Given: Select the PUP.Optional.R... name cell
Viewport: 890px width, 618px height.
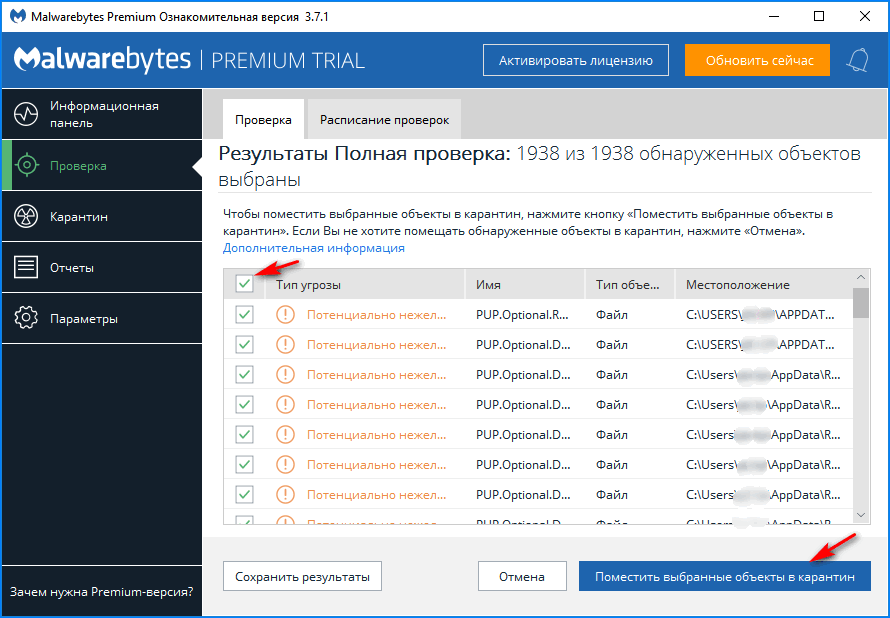Looking at the screenshot, I should click(522, 314).
